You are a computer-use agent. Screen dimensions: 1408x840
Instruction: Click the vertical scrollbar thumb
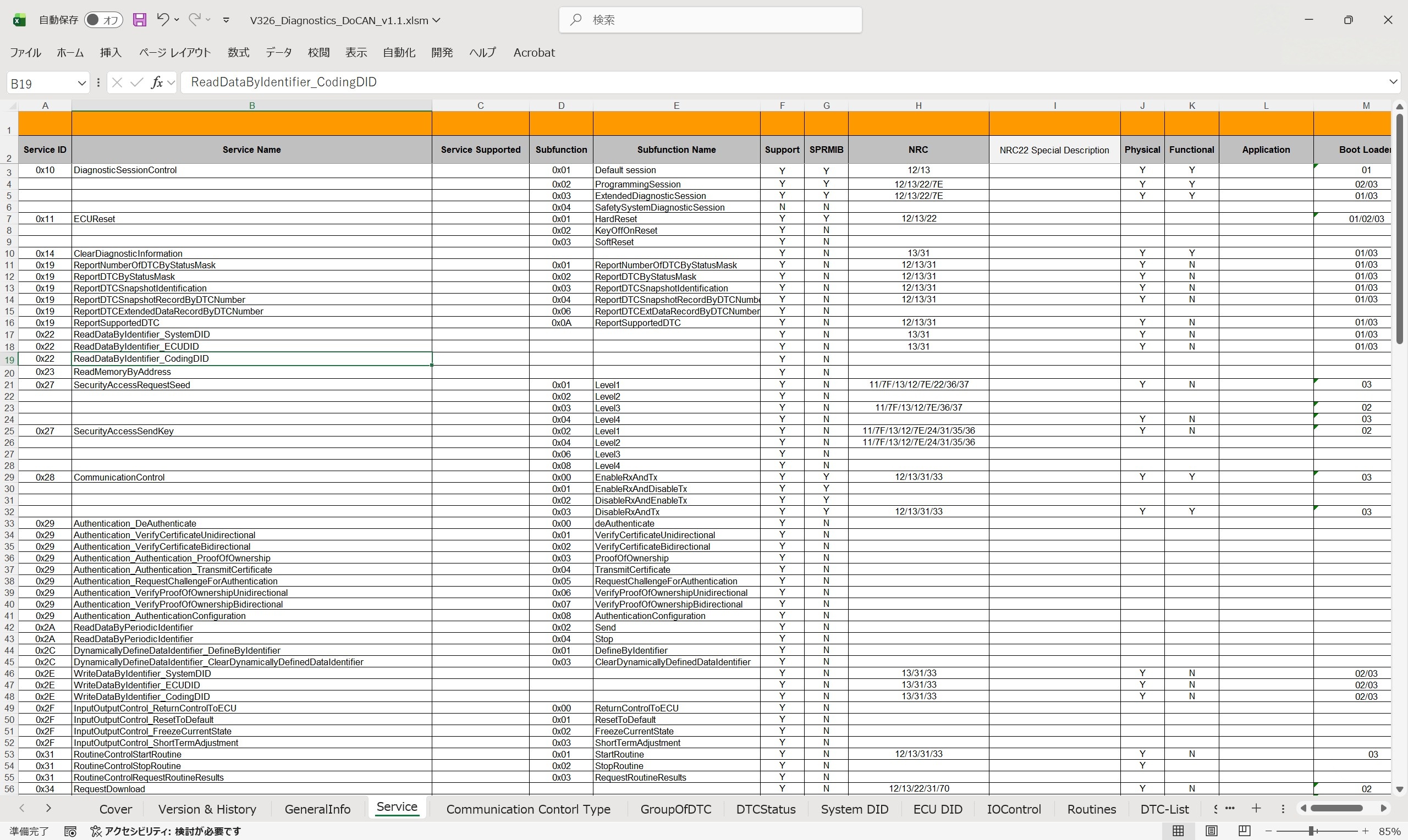click(1399, 228)
